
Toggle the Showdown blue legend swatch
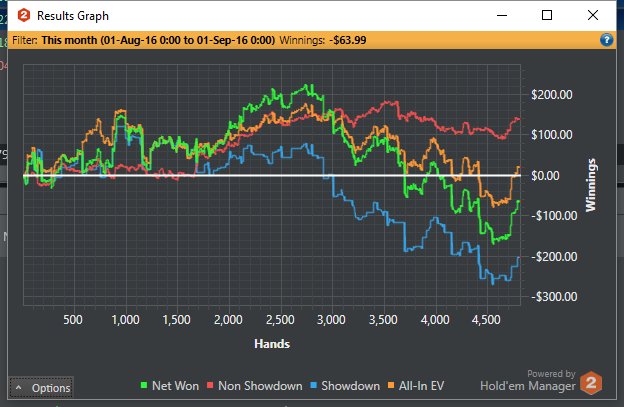313,385
